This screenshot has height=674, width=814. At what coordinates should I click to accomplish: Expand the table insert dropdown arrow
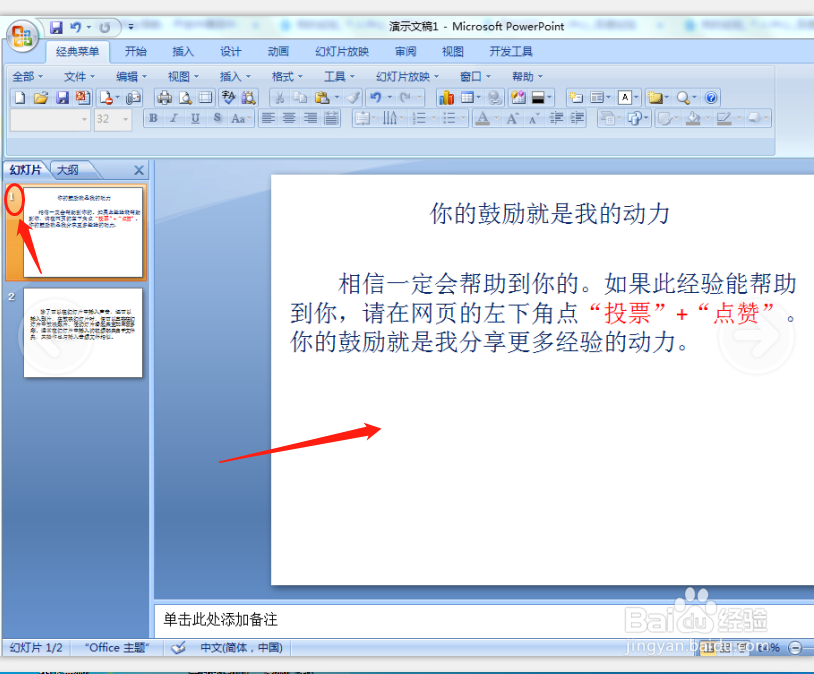pos(479,98)
